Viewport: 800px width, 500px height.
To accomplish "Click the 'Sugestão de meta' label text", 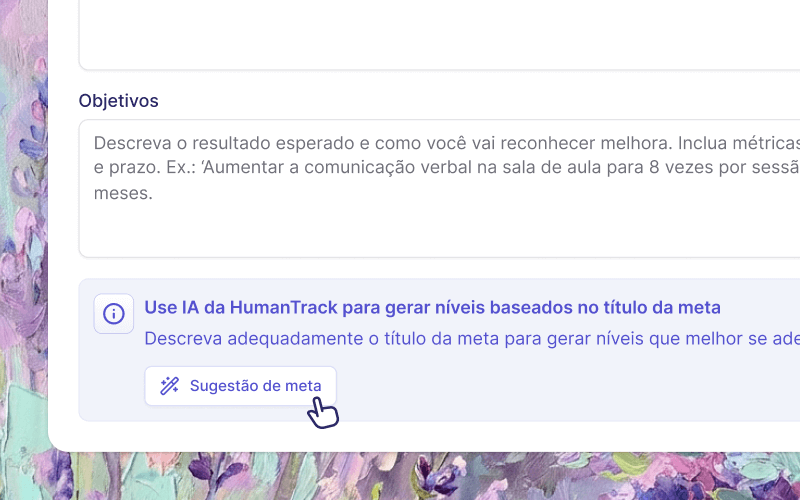I will 256,386.
